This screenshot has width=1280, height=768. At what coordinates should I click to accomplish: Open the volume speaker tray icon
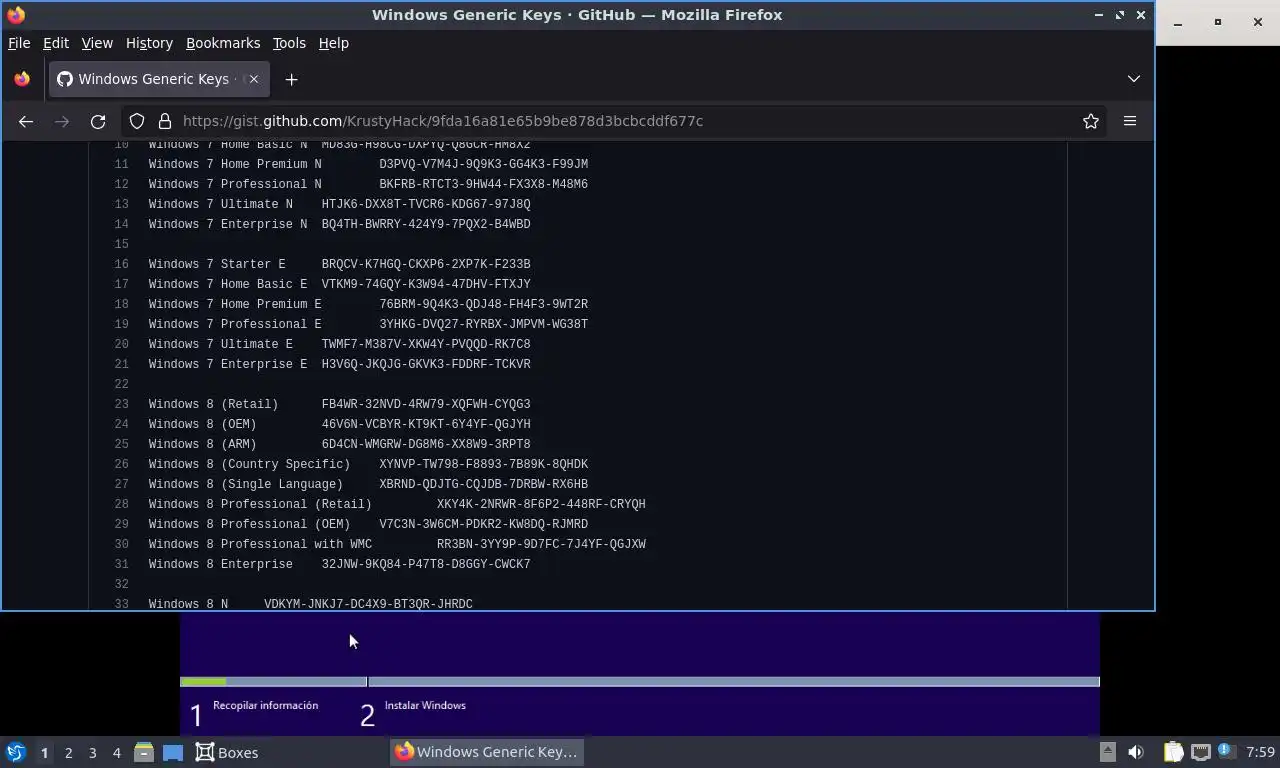(x=1136, y=752)
